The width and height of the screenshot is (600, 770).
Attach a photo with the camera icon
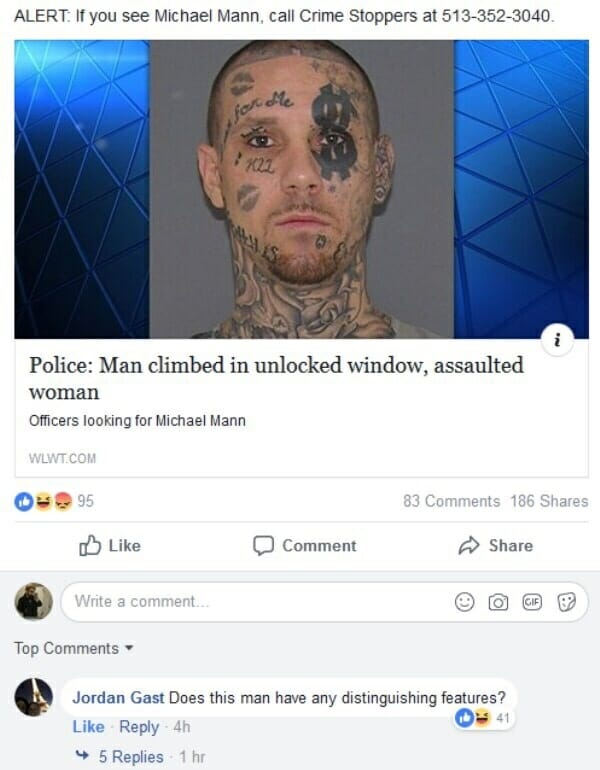(498, 602)
